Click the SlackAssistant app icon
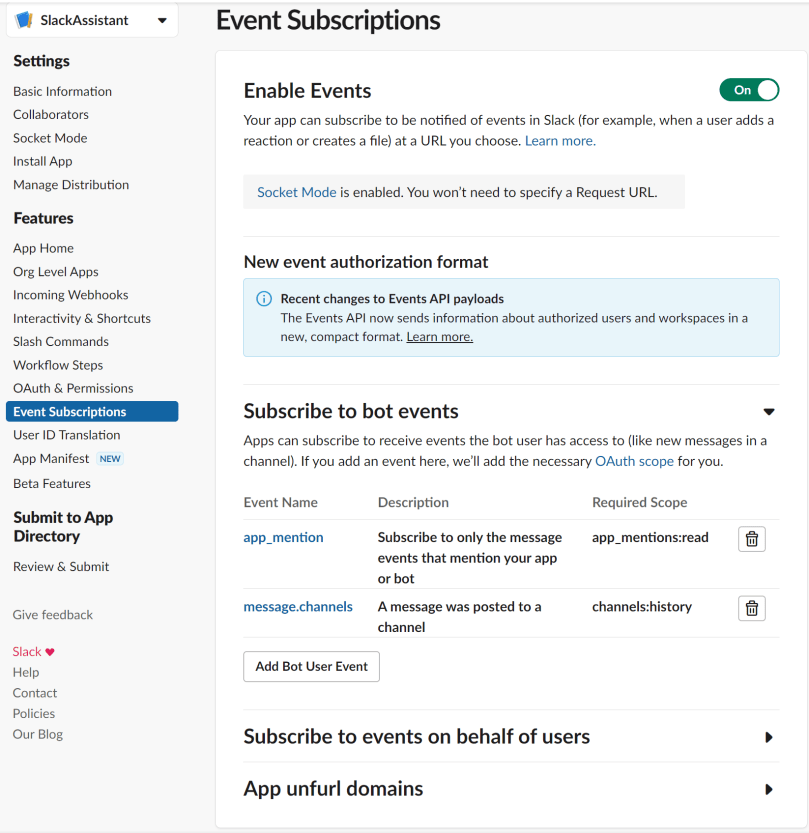Screen dimensions: 809x833 point(22,19)
